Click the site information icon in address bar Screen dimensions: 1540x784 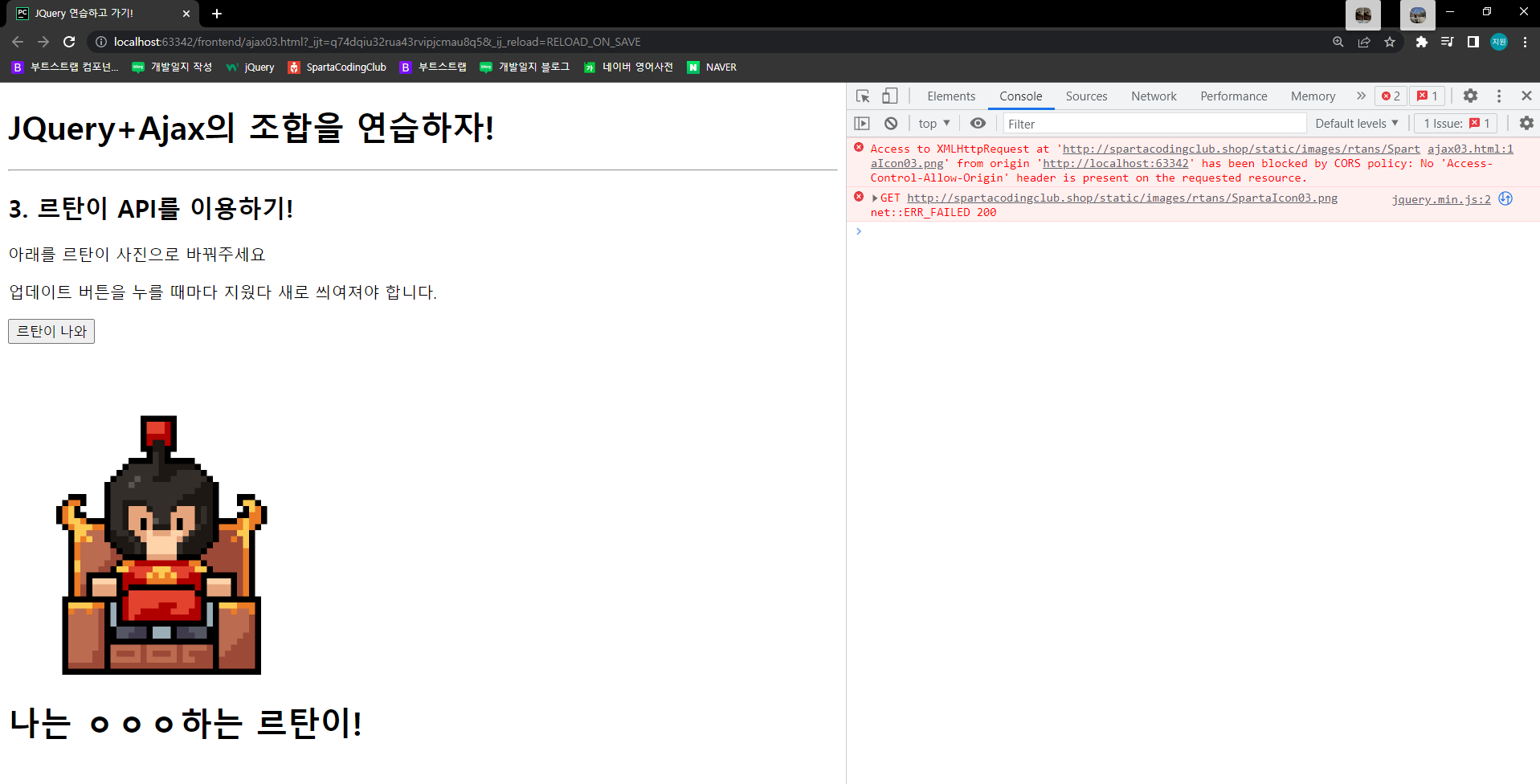(101, 42)
